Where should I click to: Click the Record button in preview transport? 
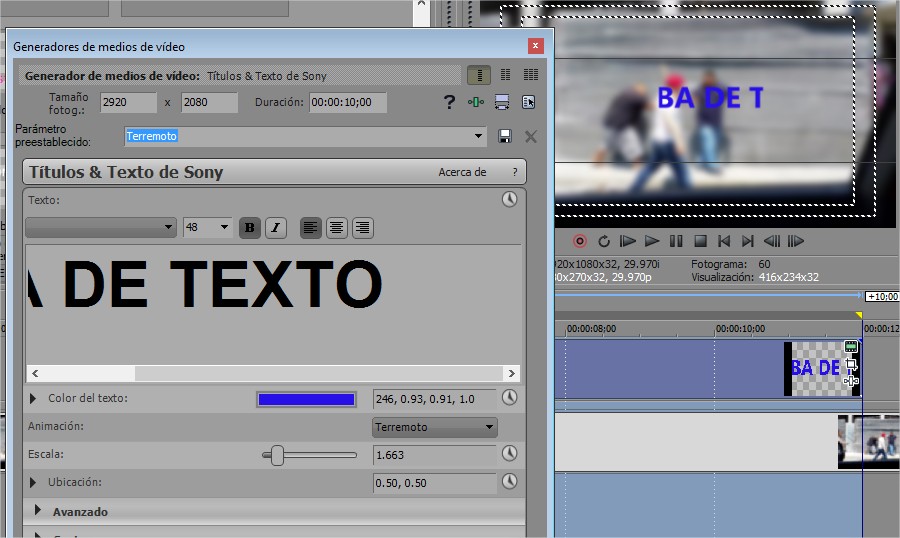click(580, 241)
